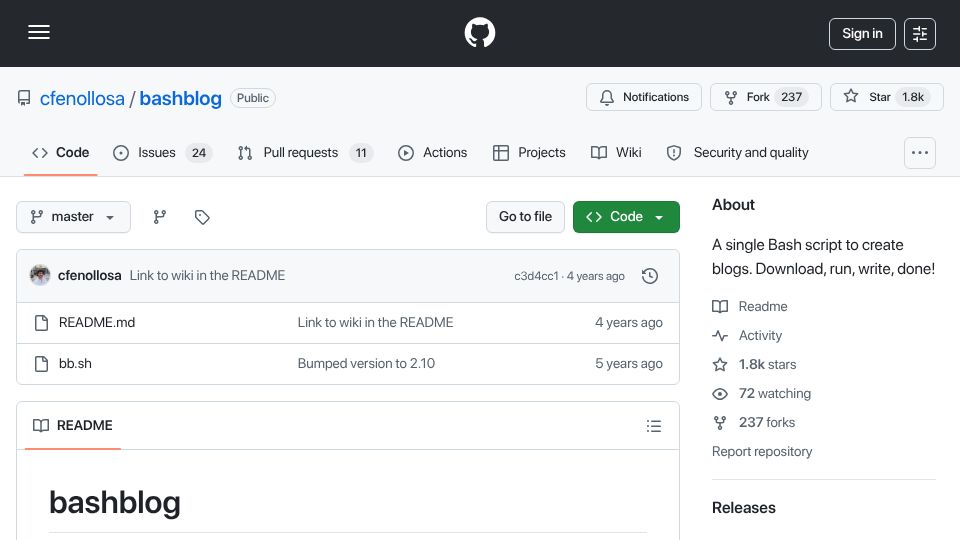Click the Go to file button

tap(525, 217)
